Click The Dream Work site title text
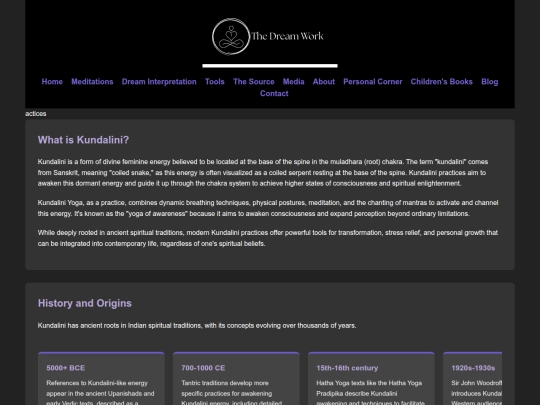The image size is (540, 405). point(288,36)
